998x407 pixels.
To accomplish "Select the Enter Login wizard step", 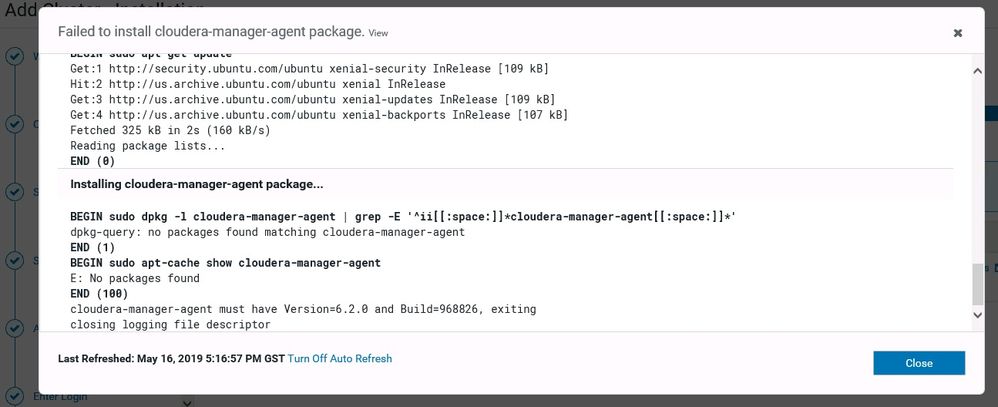I will click(x=60, y=397).
